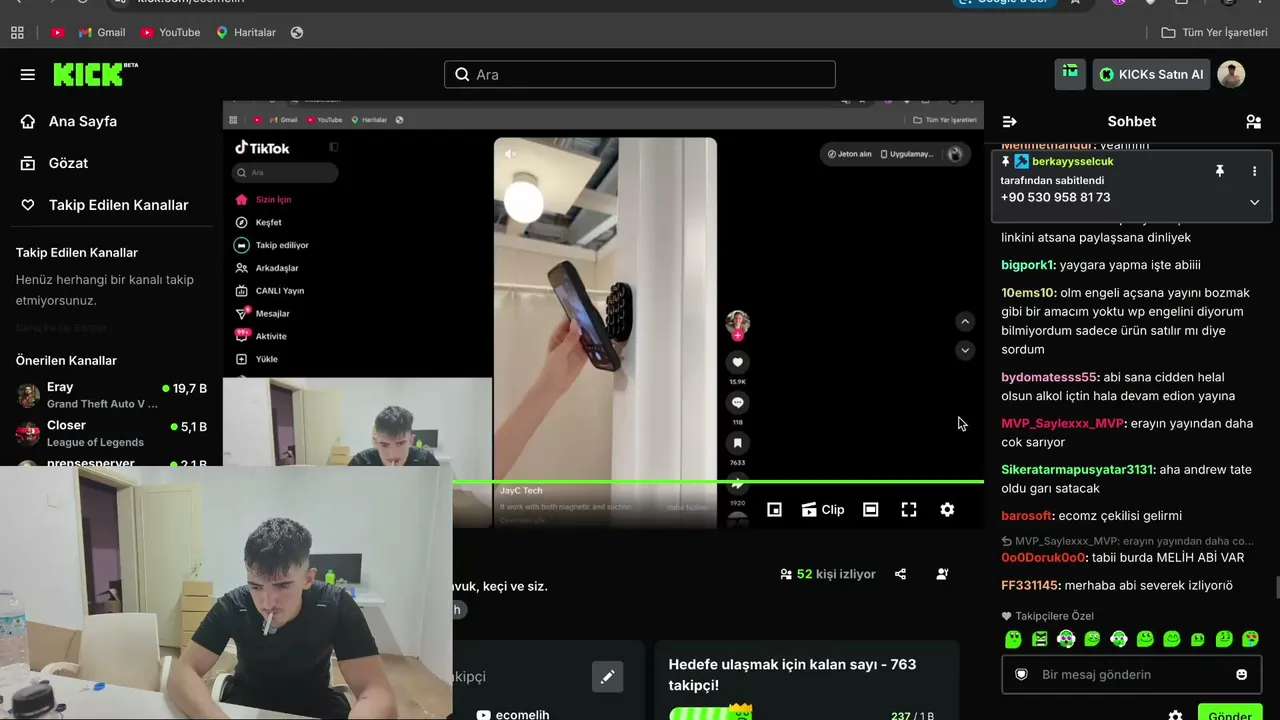Open the Gmail bookmark
The image size is (1280, 720).
101,32
